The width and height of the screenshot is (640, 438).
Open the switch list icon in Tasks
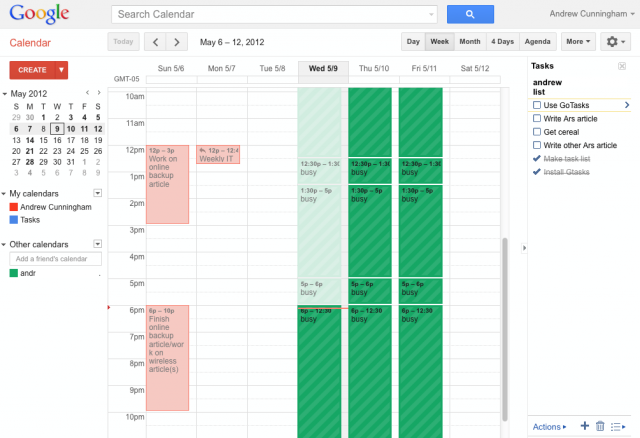618,427
